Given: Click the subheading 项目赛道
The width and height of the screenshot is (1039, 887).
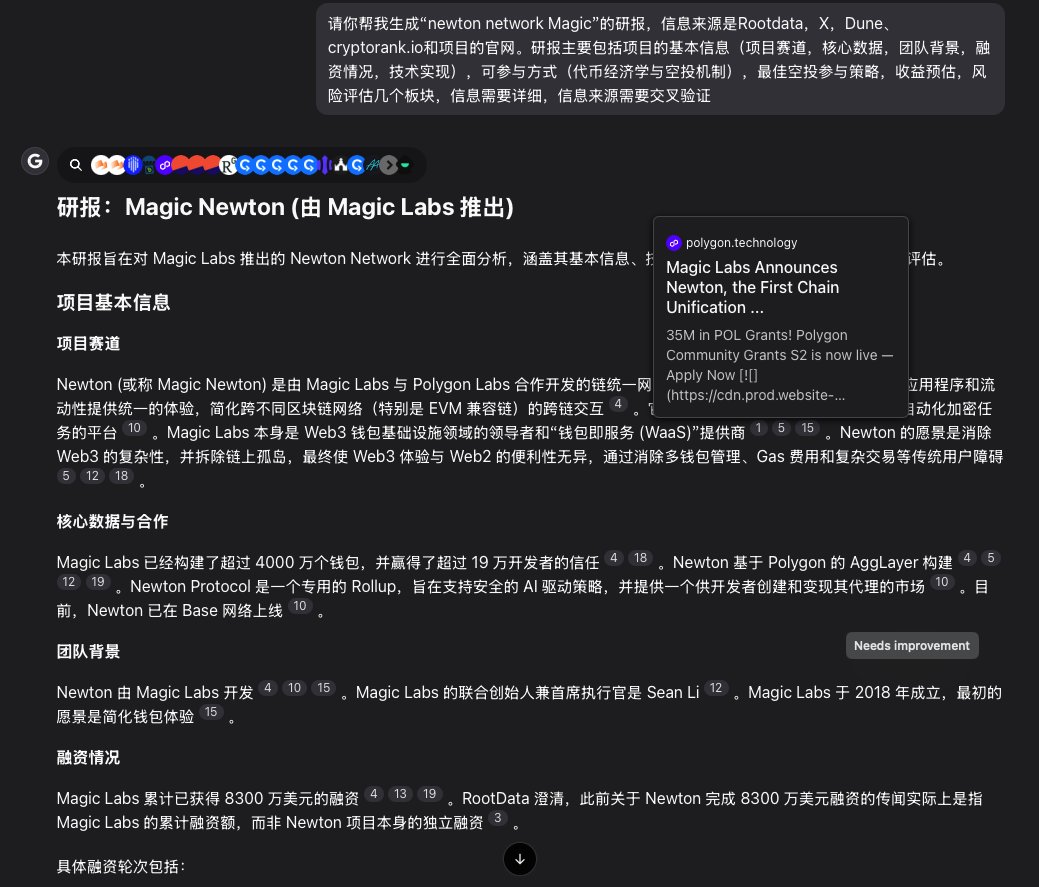Looking at the screenshot, I should click(x=88, y=343).
